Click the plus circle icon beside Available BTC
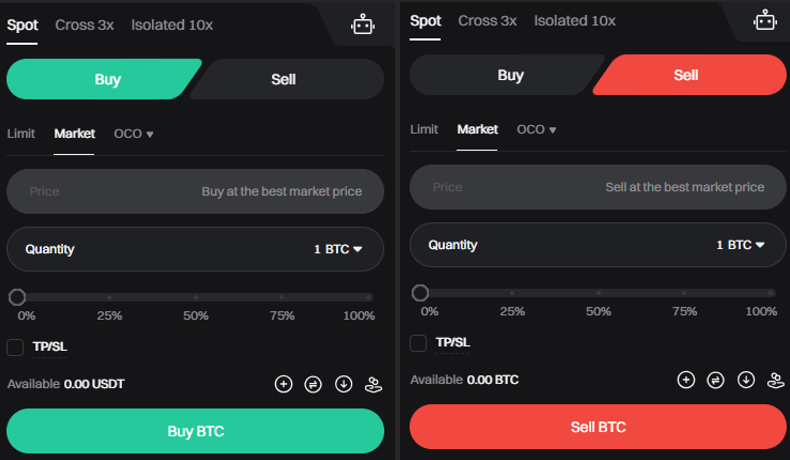This screenshot has height=460, width=790. (685, 380)
